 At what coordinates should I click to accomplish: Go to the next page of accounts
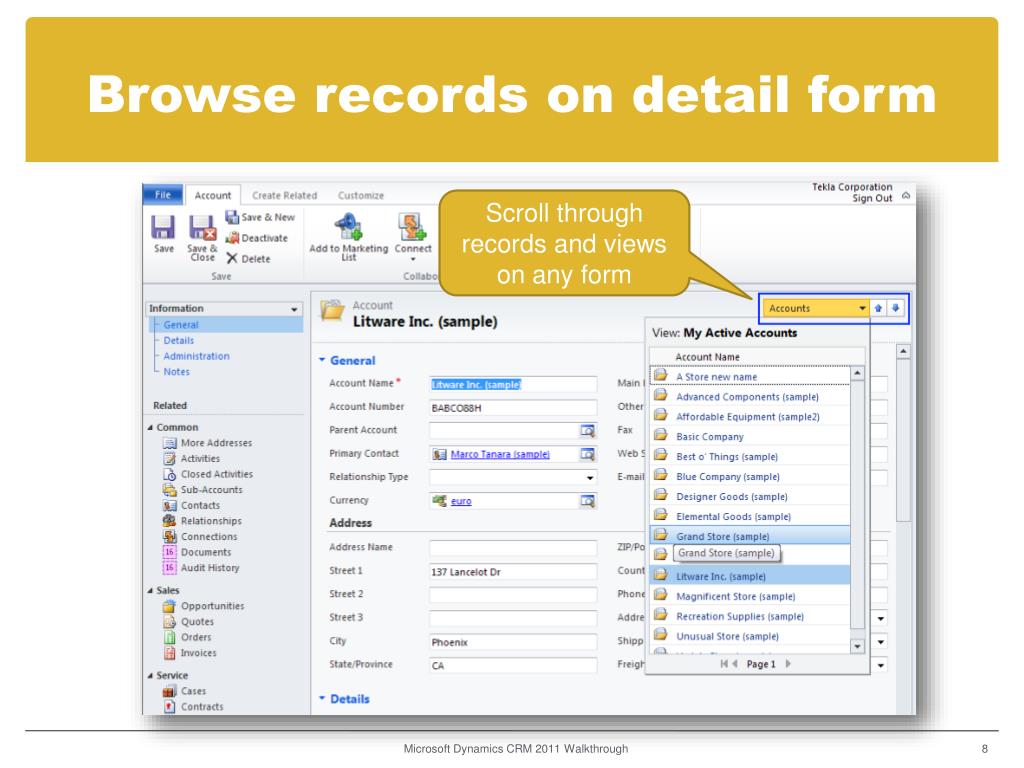point(788,664)
